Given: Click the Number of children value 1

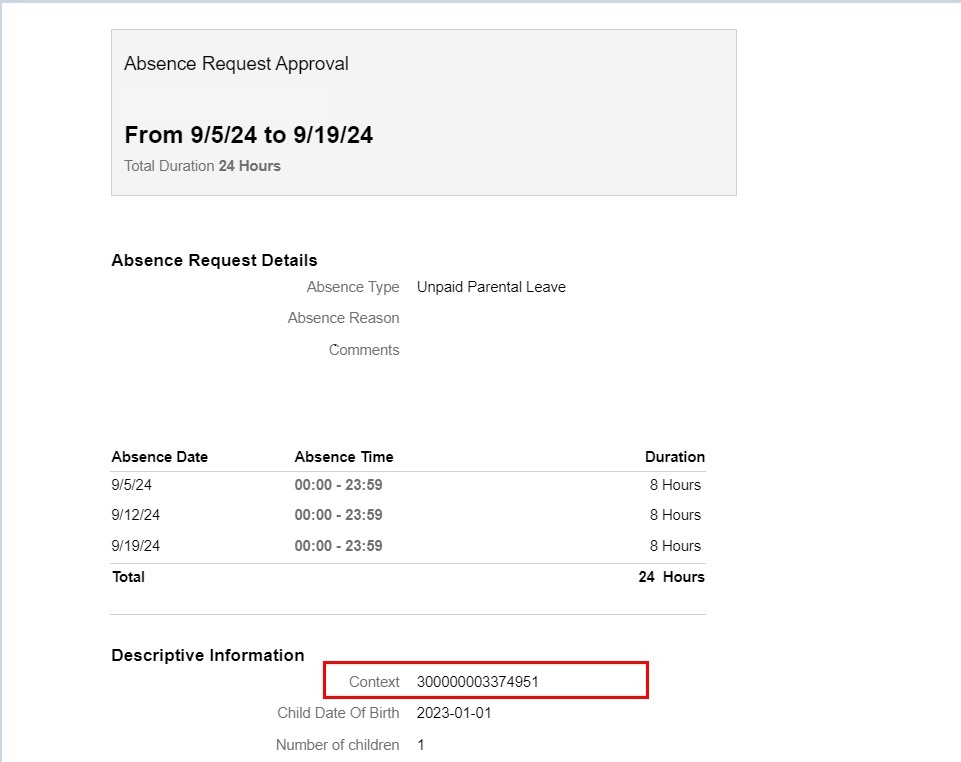Looking at the screenshot, I should pyautogui.click(x=422, y=745).
